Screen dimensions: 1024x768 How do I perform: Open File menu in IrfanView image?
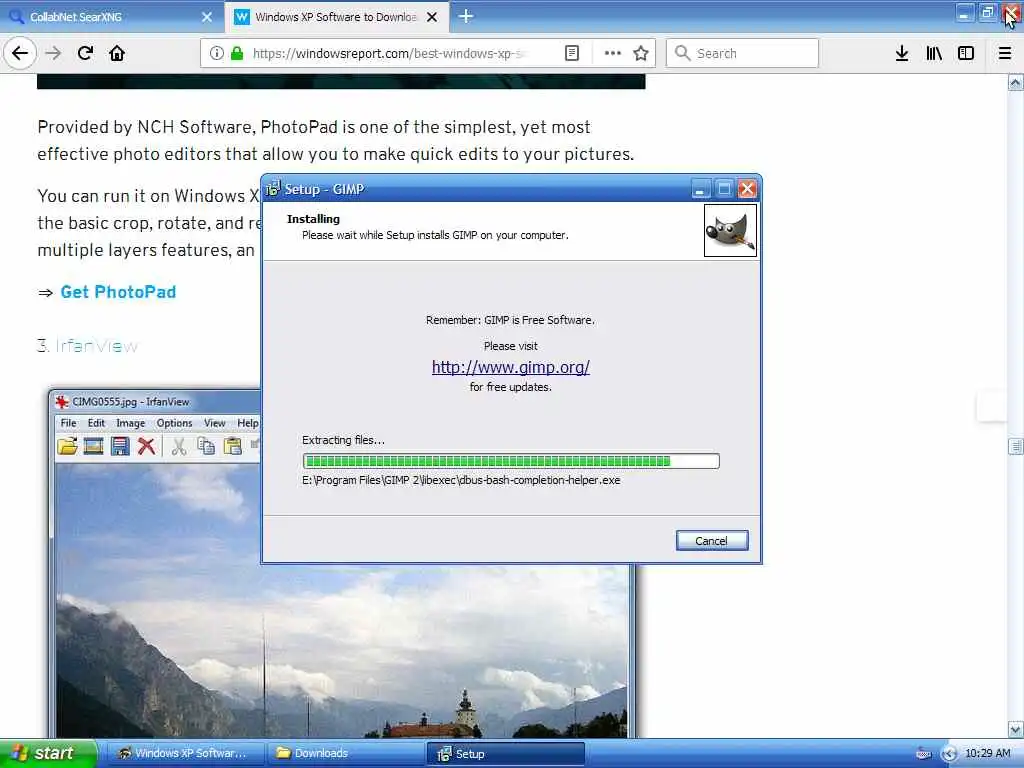pos(69,423)
